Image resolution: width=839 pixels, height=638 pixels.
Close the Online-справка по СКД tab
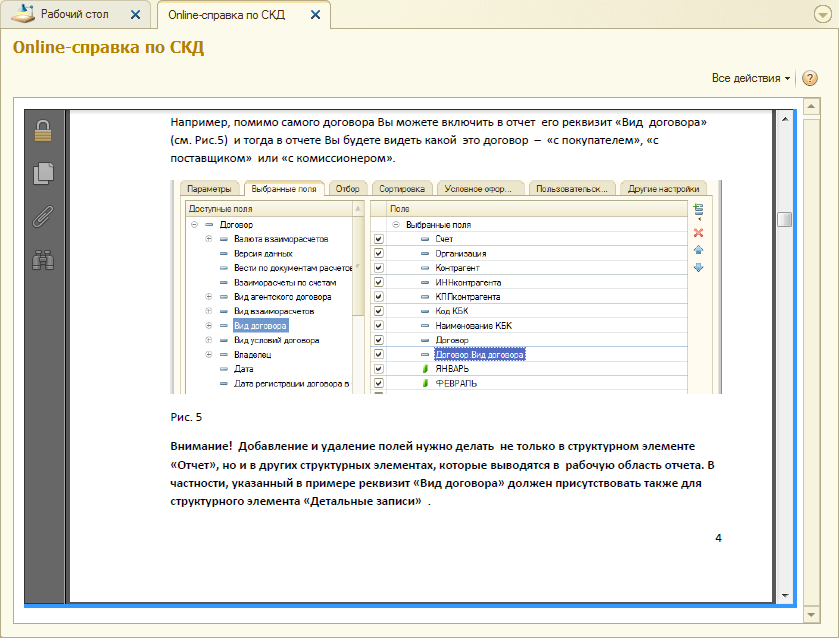pyautogui.click(x=316, y=15)
